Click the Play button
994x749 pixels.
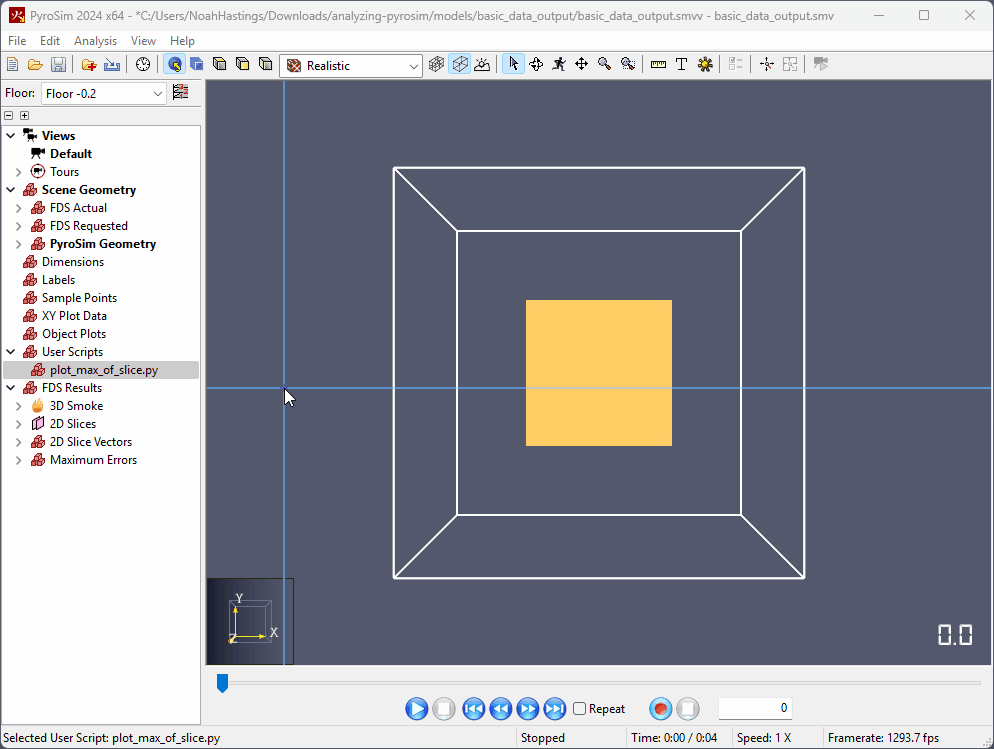[x=416, y=708]
